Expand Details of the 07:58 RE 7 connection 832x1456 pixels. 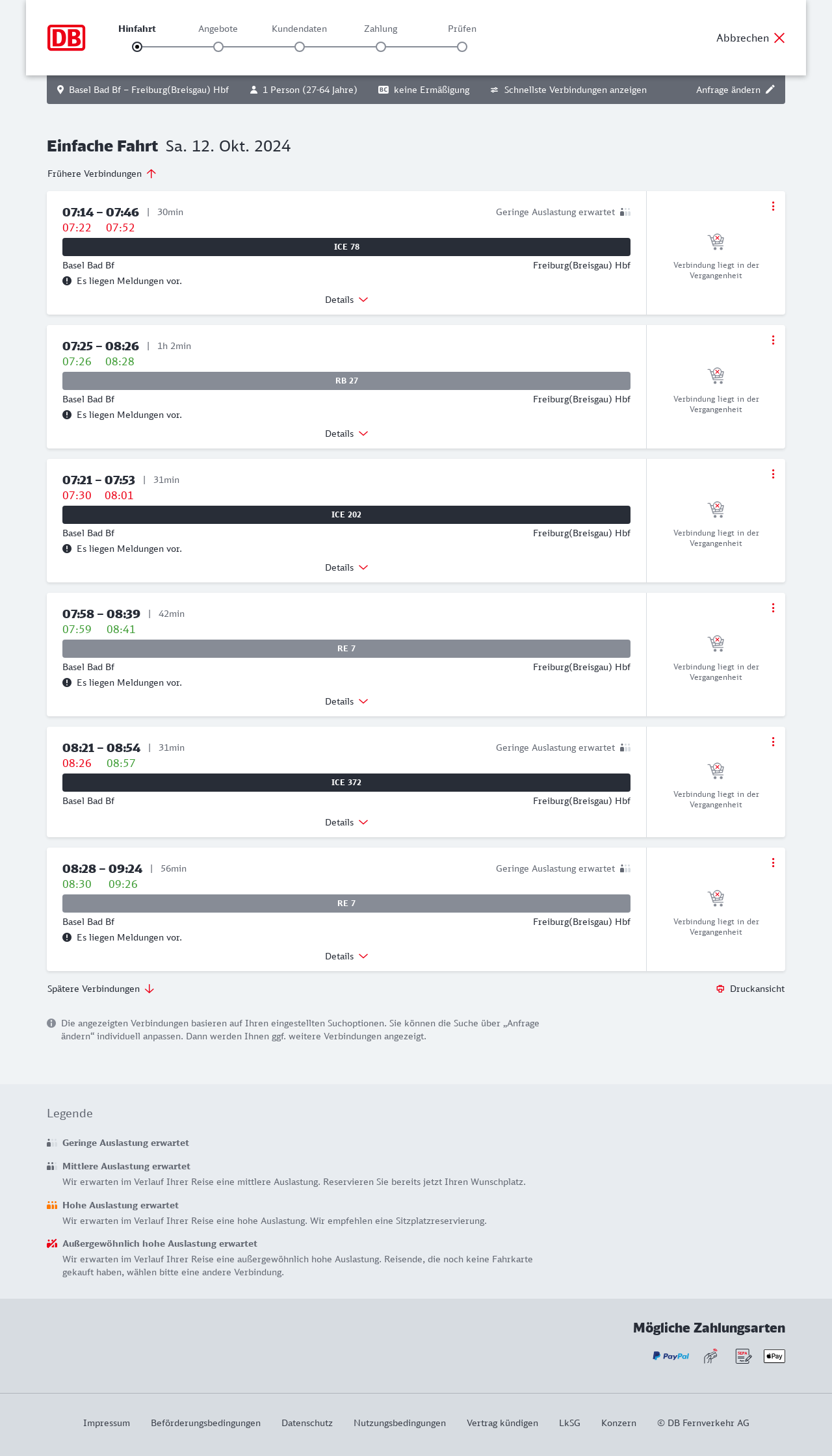point(346,701)
